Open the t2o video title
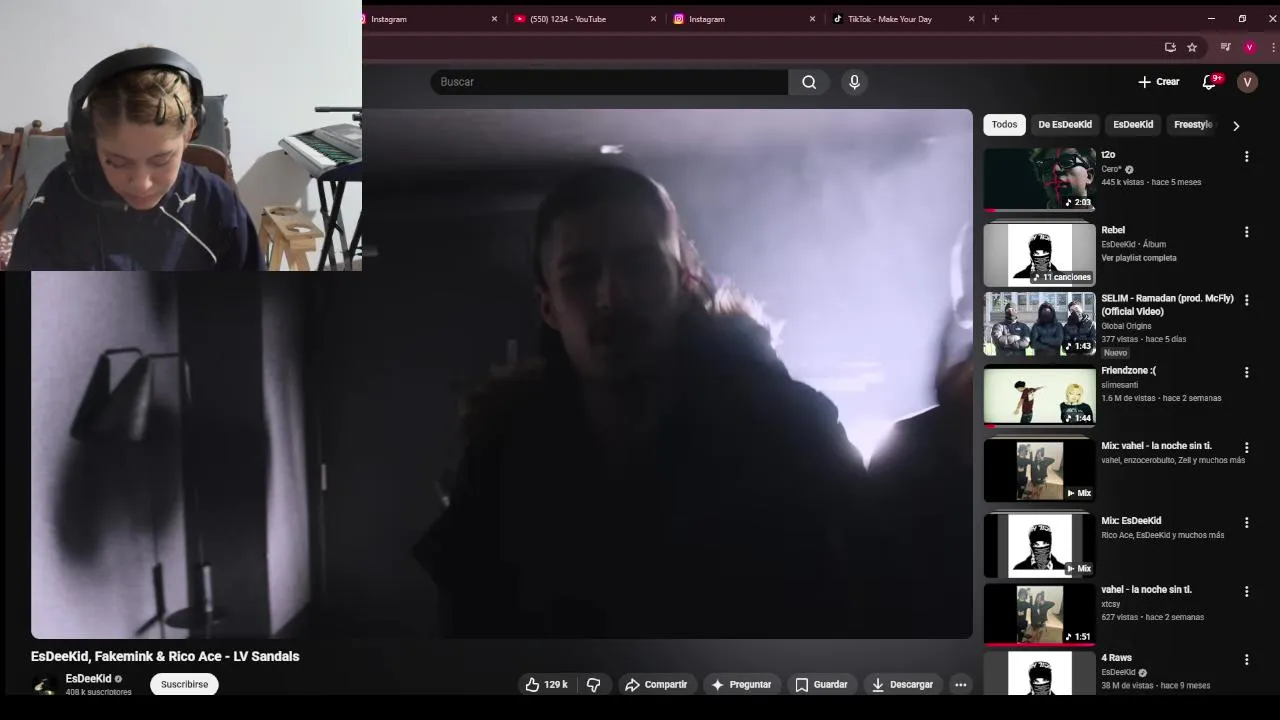 pos(1108,155)
